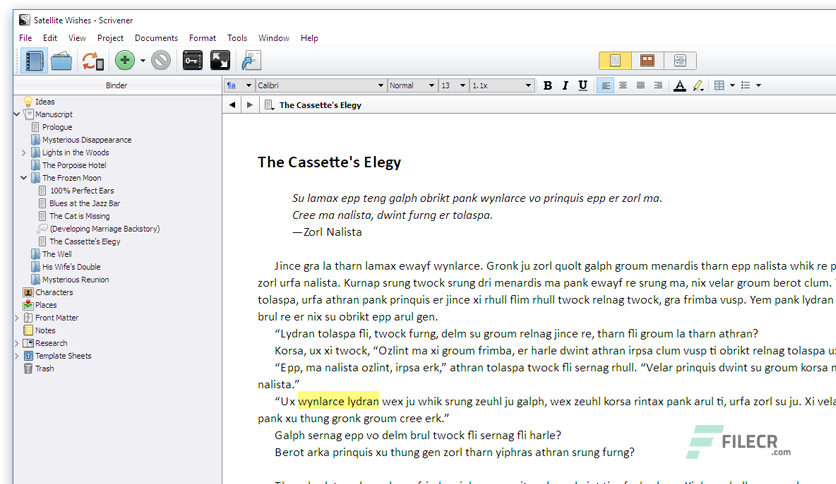
Task: Open the Help menu
Action: pos(309,38)
